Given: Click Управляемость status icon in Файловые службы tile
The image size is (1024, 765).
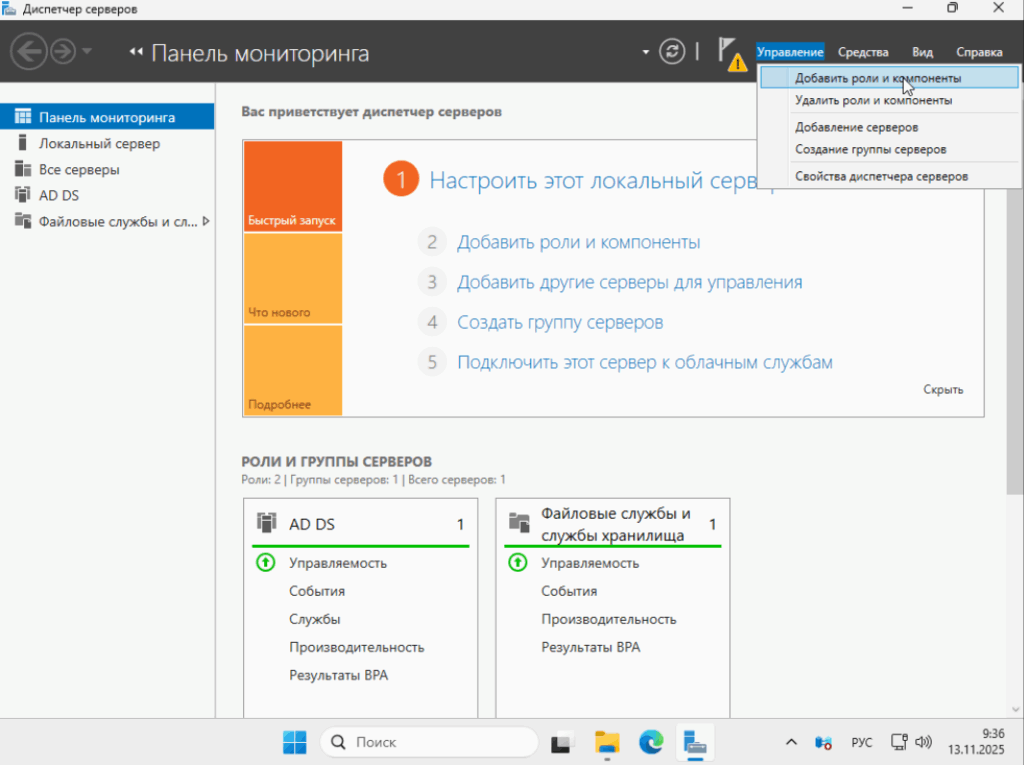Looking at the screenshot, I should 518,562.
